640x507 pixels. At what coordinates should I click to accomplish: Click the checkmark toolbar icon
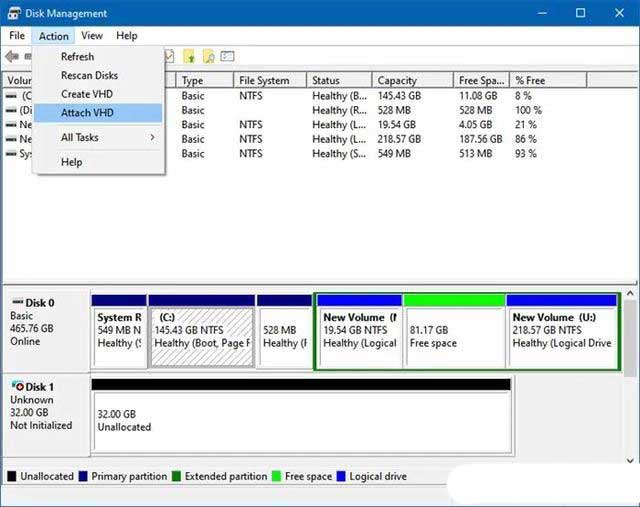click(x=171, y=57)
